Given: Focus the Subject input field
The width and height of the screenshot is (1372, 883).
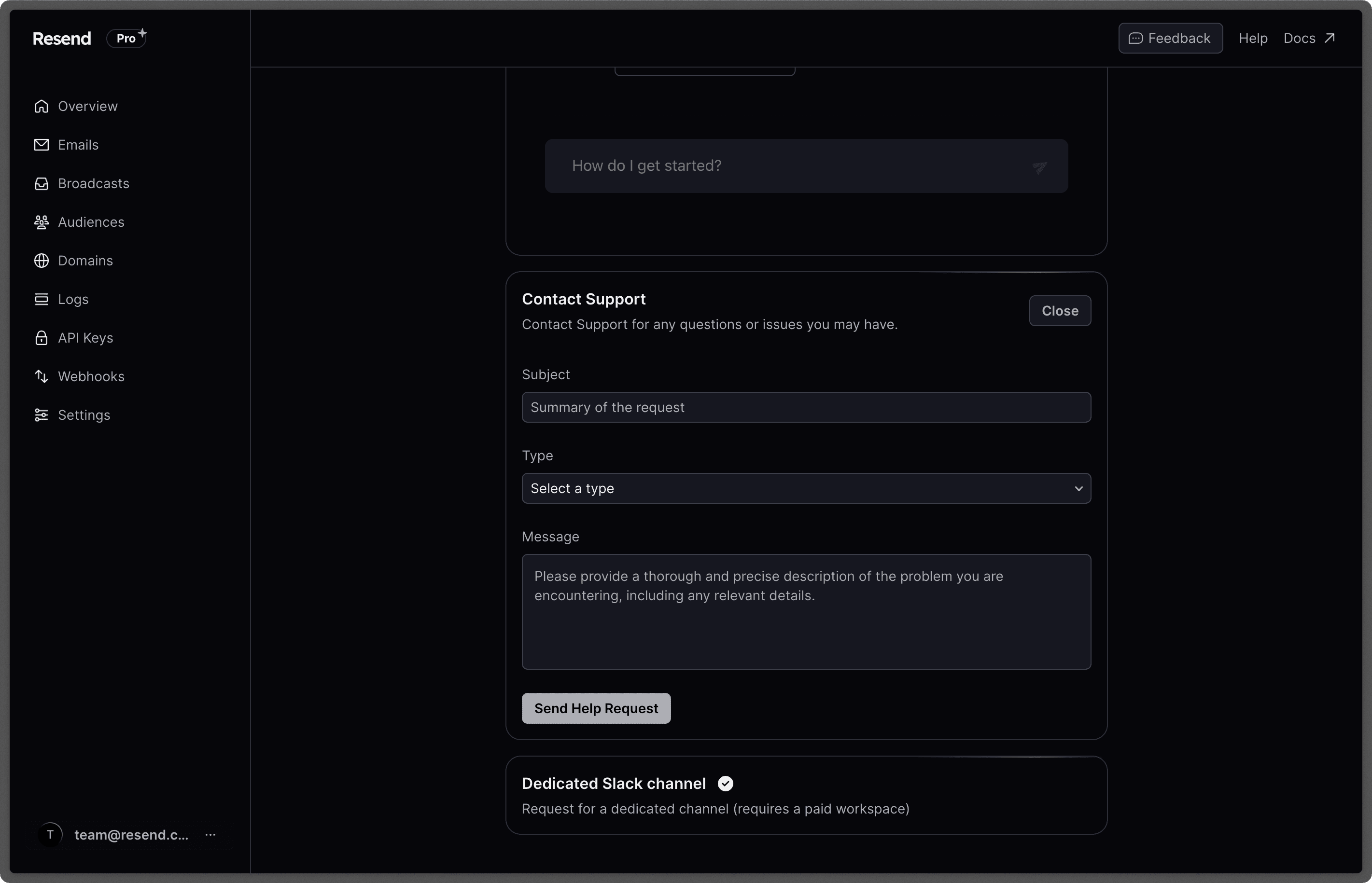Looking at the screenshot, I should tap(806, 407).
